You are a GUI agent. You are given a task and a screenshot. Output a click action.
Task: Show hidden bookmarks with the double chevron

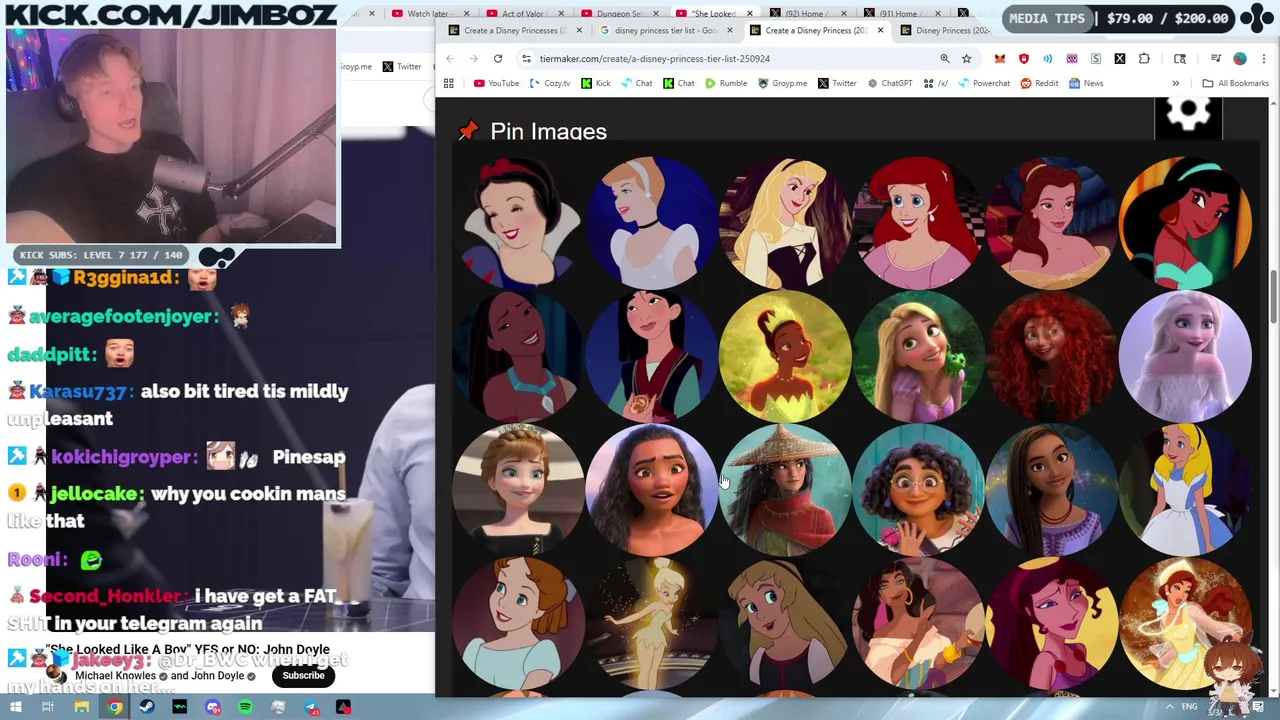pos(1175,83)
